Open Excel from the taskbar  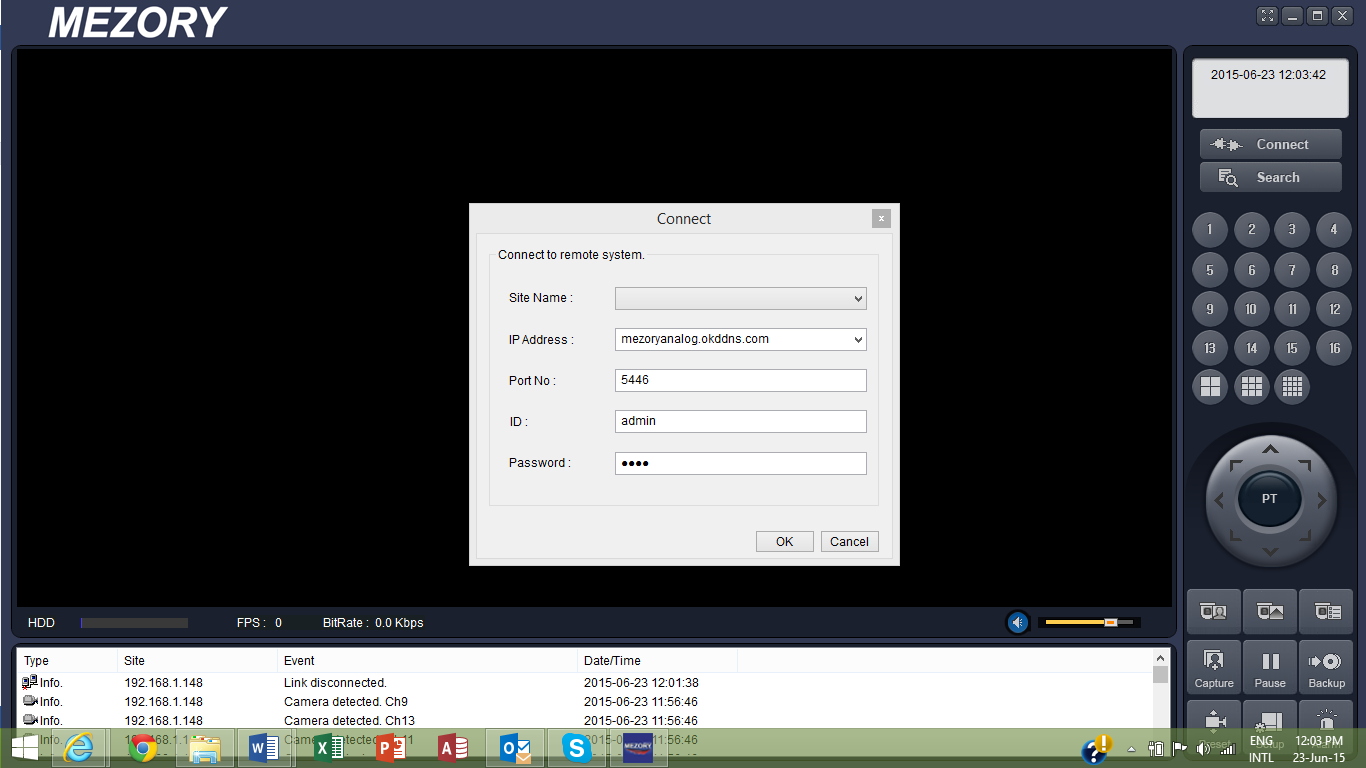pos(328,748)
